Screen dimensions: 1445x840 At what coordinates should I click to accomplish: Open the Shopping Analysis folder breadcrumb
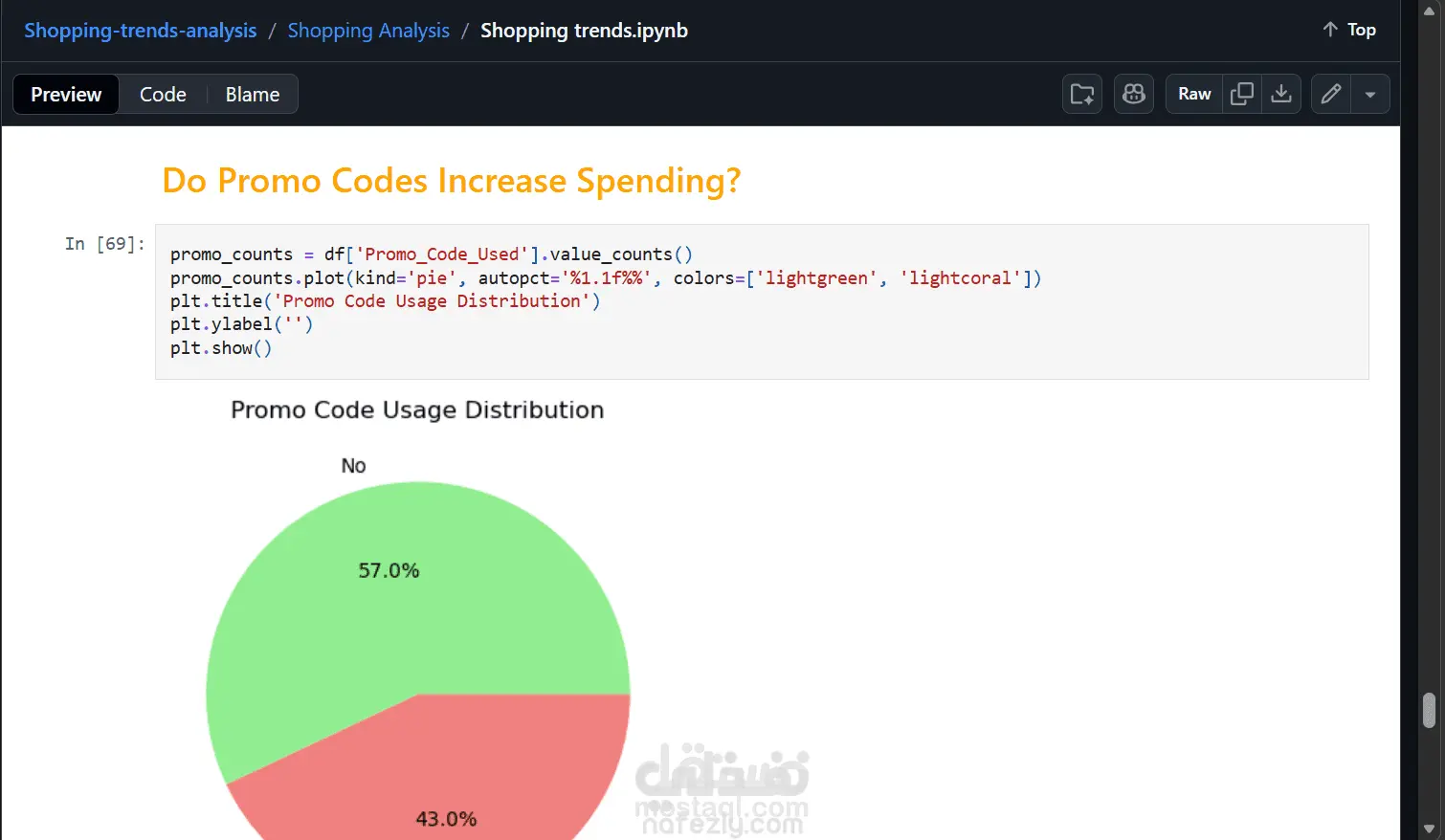pos(368,30)
